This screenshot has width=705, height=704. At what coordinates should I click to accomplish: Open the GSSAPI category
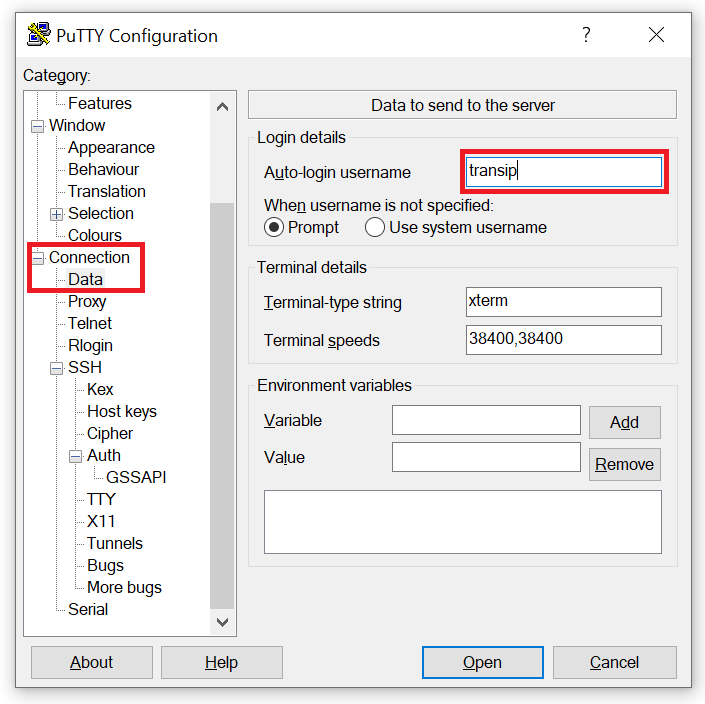[x=136, y=478]
